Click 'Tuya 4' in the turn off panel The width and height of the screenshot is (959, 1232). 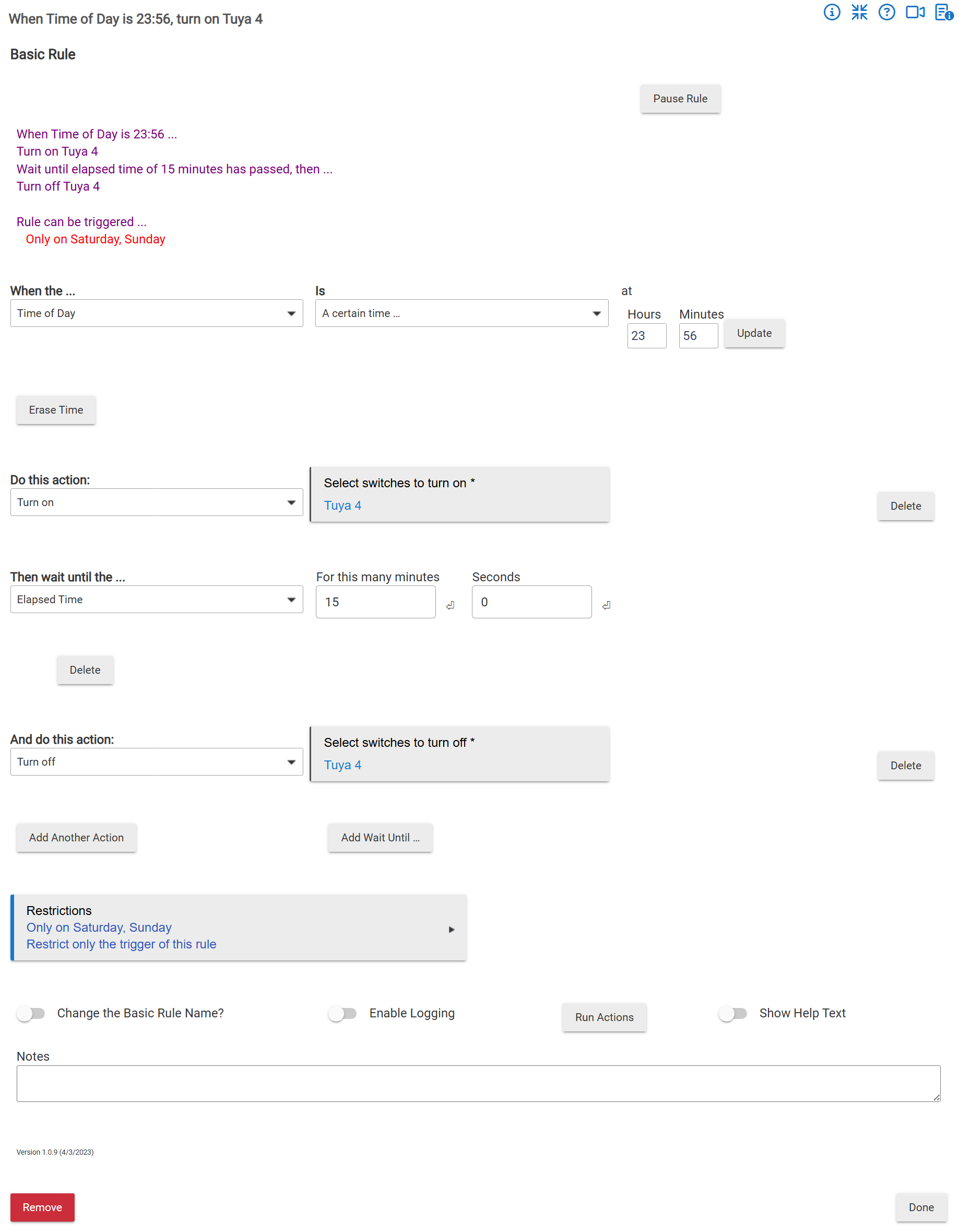(x=343, y=765)
